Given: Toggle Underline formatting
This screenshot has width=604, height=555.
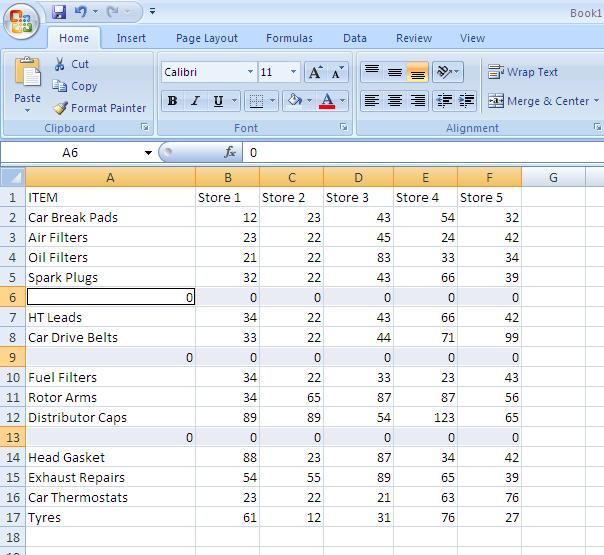Looking at the screenshot, I should click(218, 101).
